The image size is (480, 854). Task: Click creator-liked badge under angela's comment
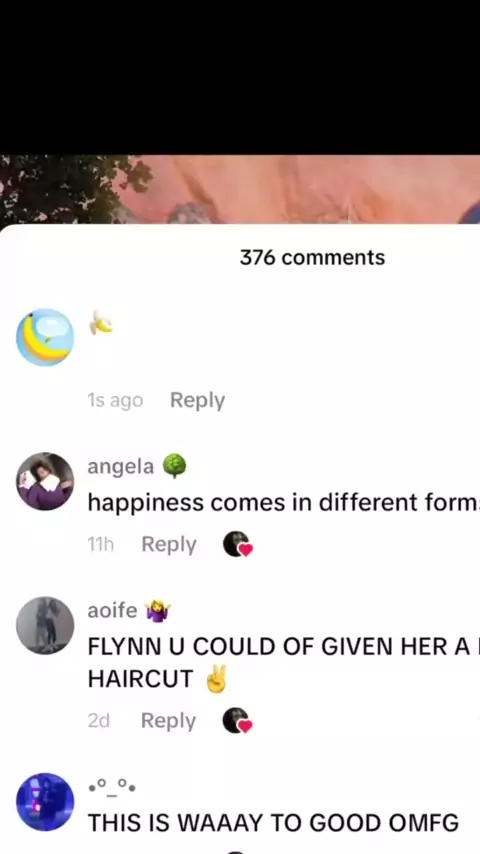238,545
